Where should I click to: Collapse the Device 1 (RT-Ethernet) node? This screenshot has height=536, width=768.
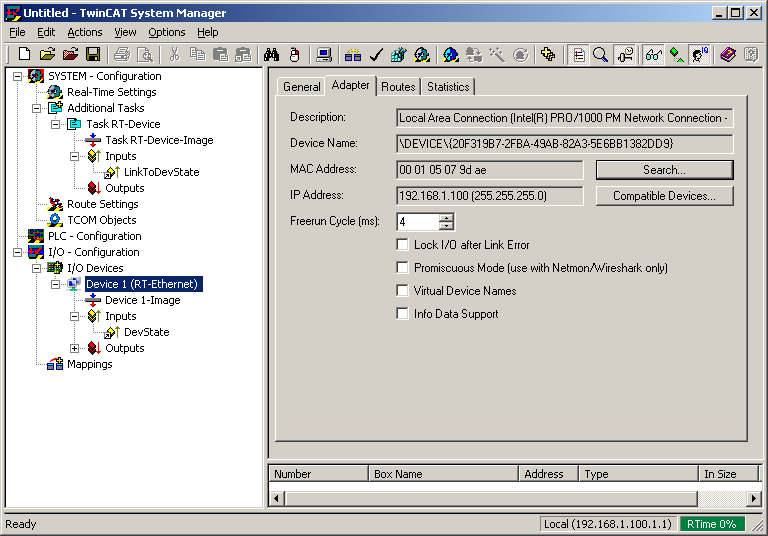(56, 284)
